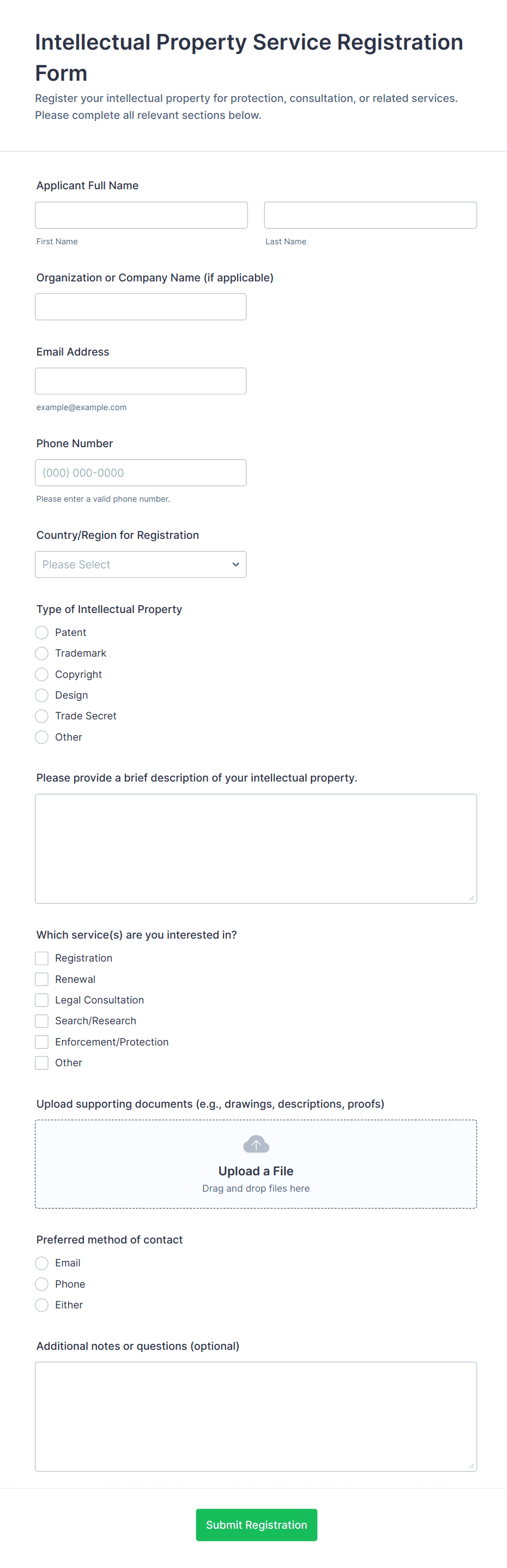Click the Organization or Company Name field
The image size is (507, 1568).
coord(141,307)
